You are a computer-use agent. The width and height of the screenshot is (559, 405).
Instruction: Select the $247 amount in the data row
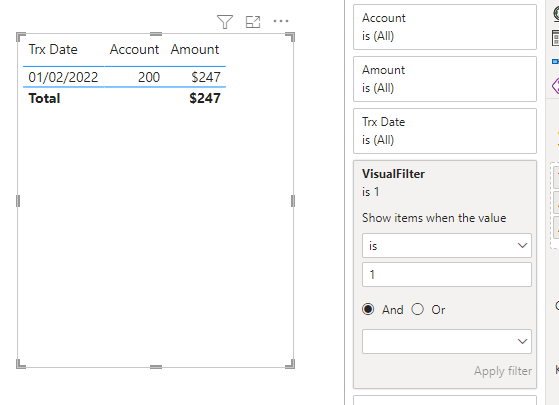click(206, 77)
